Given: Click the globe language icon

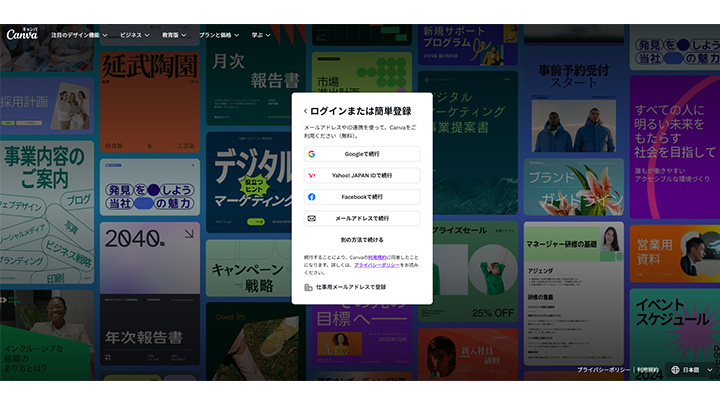Looking at the screenshot, I should point(675,370).
